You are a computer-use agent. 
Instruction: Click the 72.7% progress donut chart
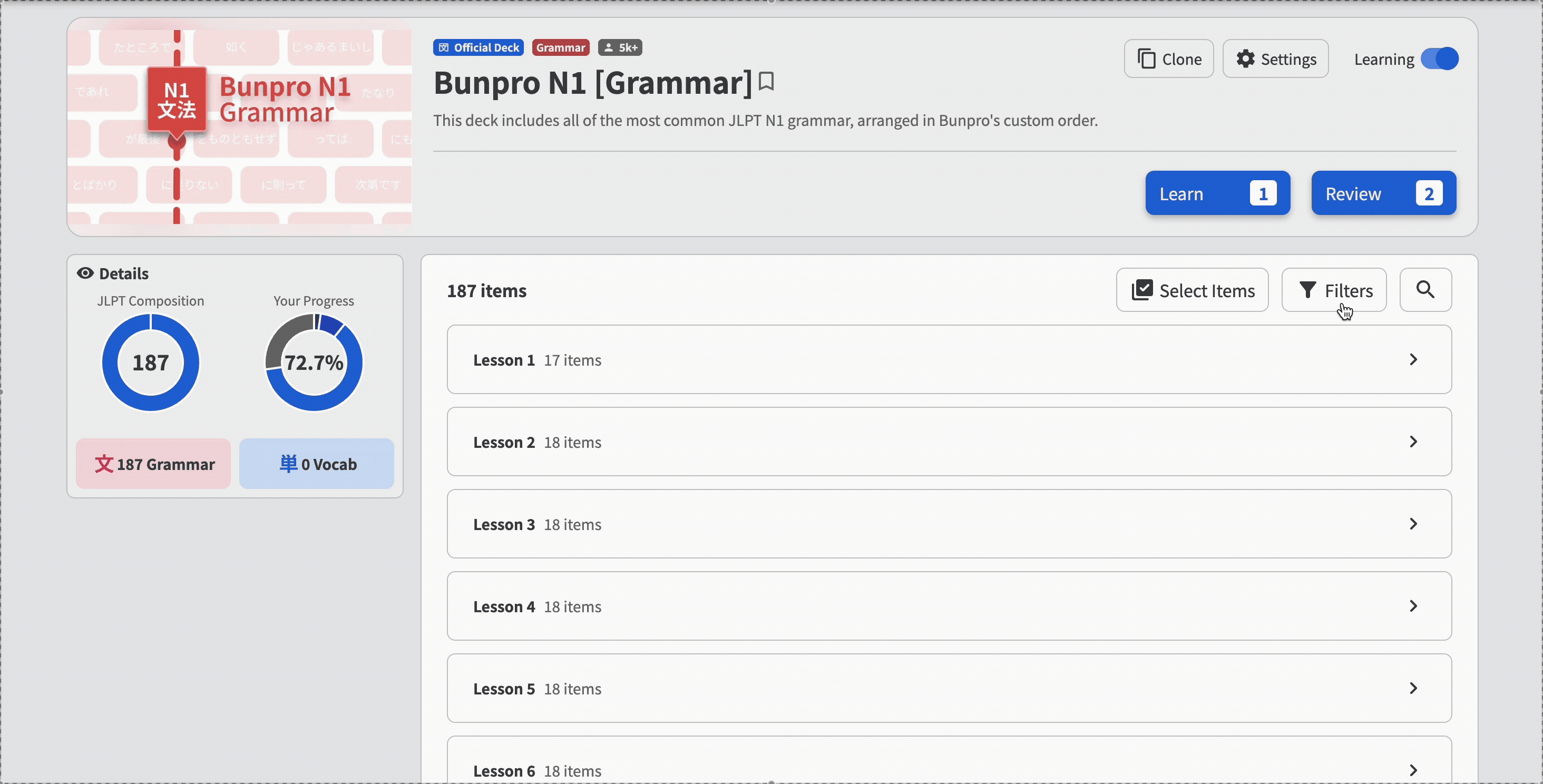(x=313, y=362)
